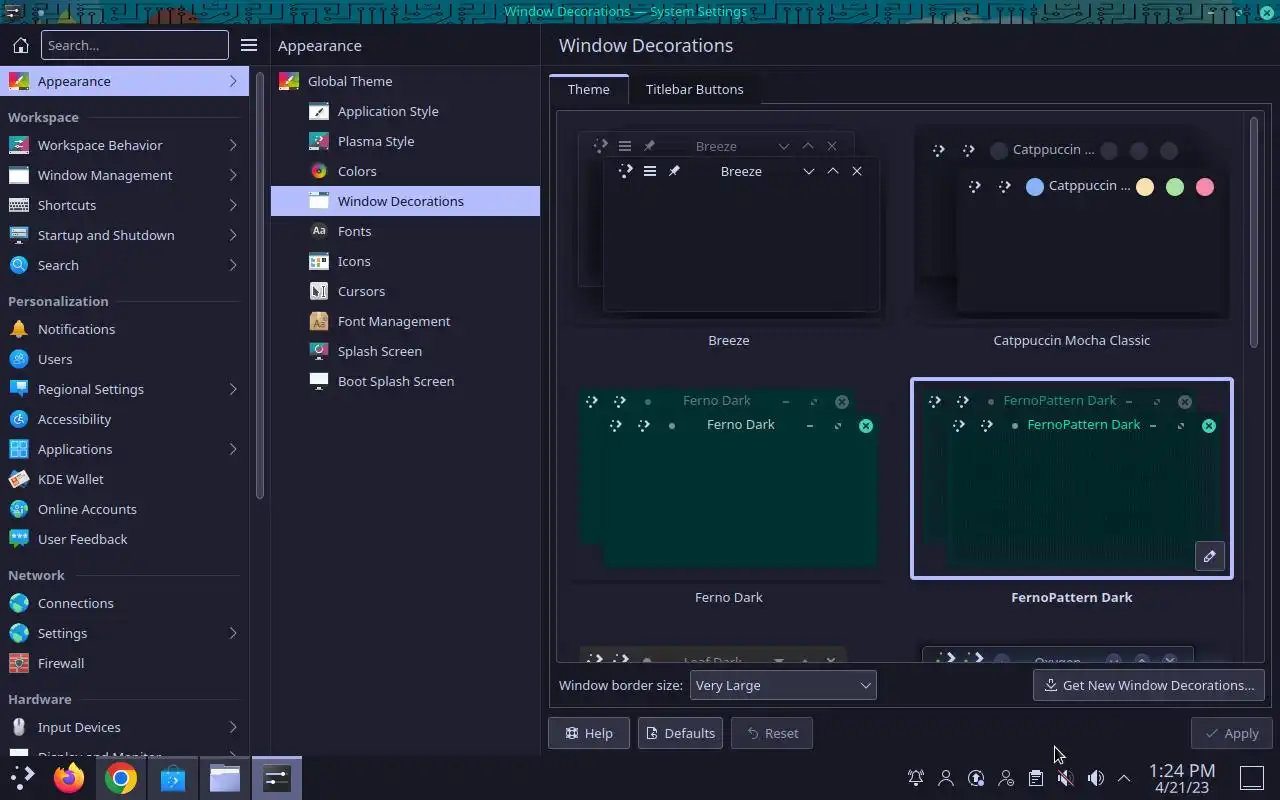This screenshot has width=1280, height=800.
Task: Open the Window border size dropdown
Action: [x=783, y=685]
